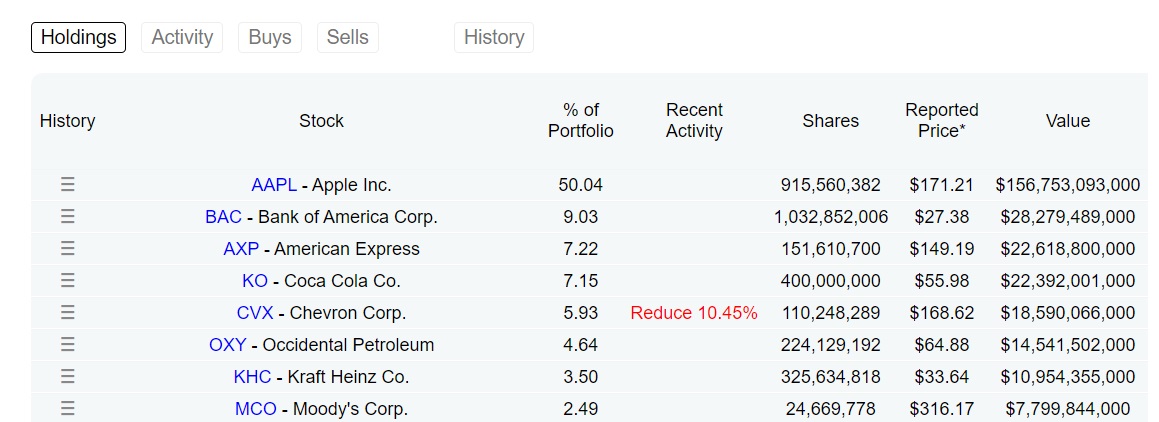Switch to the Activity tab
This screenshot has height=422, width=1159.
[182, 37]
